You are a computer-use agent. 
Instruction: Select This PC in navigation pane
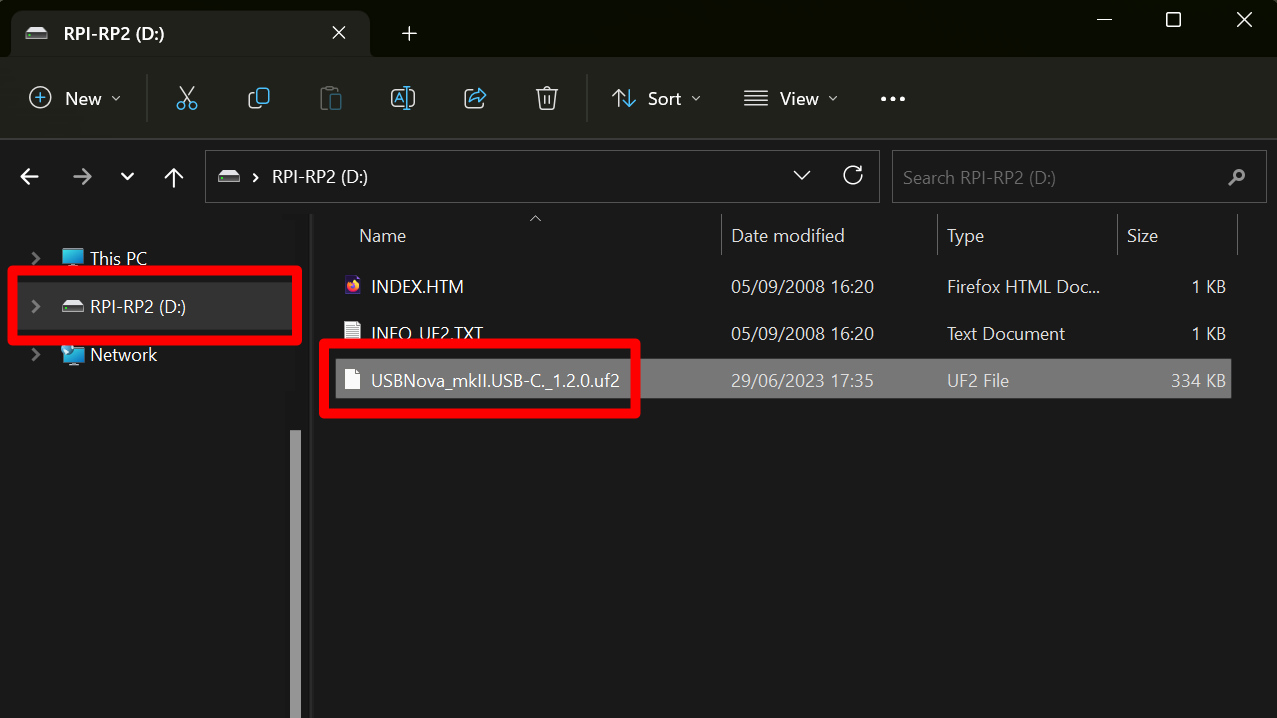tap(118, 258)
